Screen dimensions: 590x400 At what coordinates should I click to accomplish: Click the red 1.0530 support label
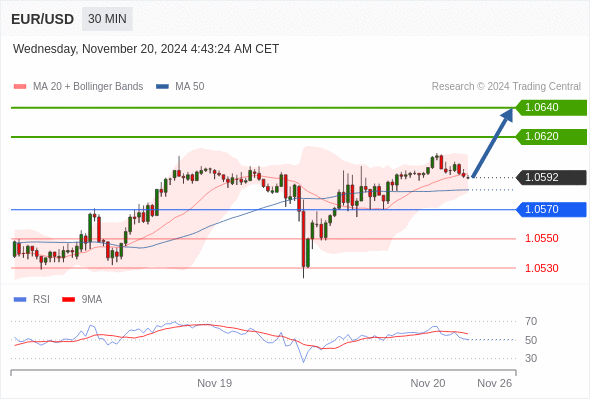coord(541,268)
